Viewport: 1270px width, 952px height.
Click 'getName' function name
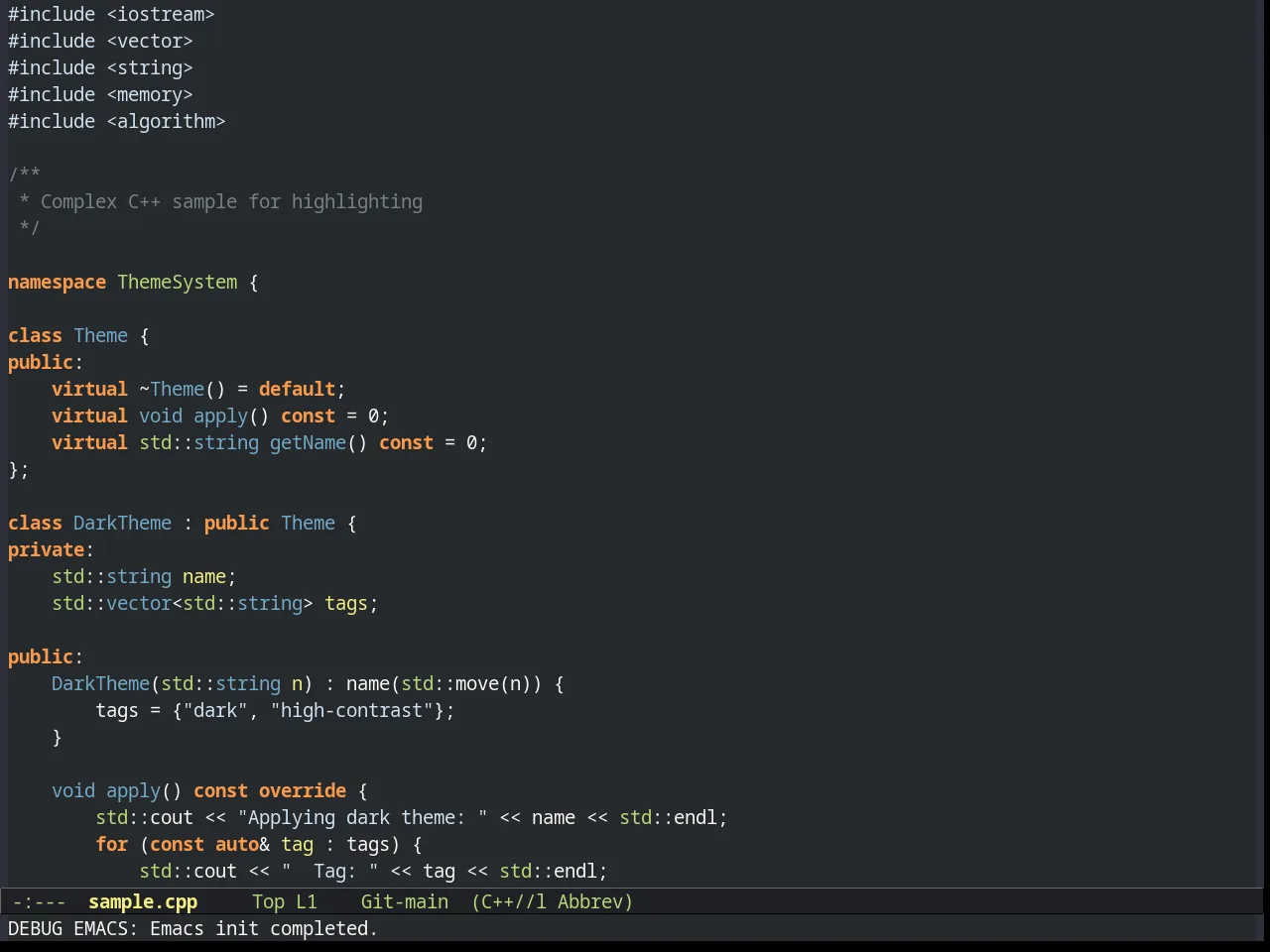[308, 443]
